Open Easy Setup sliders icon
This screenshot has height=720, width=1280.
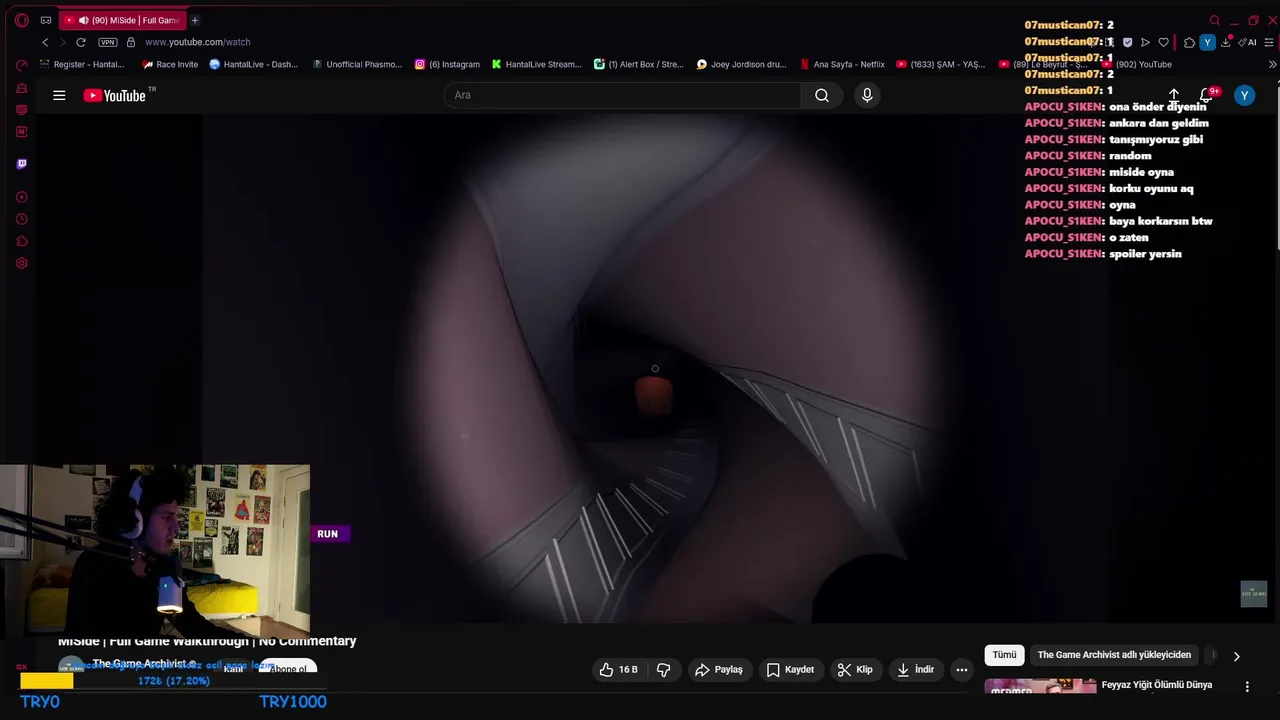(1270, 42)
